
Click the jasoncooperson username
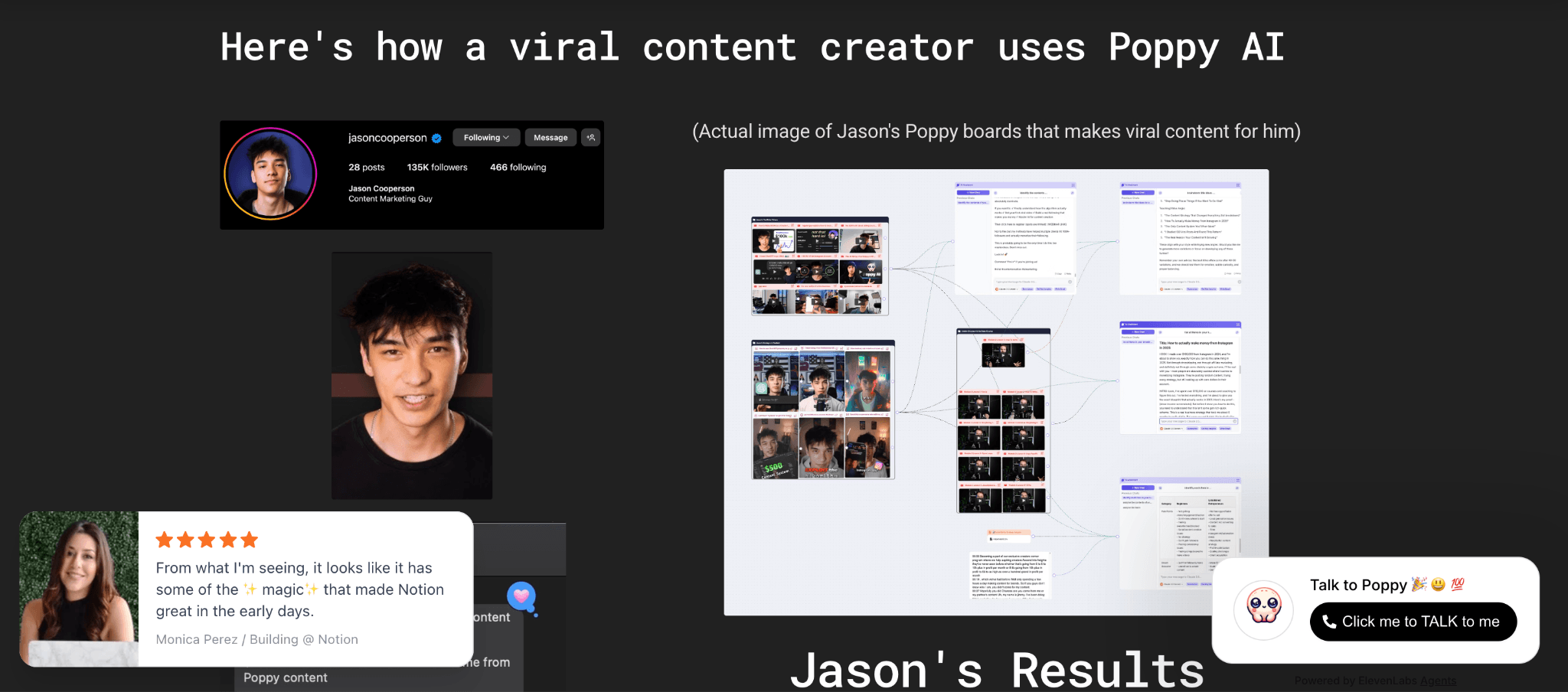pyautogui.click(x=387, y=138)
